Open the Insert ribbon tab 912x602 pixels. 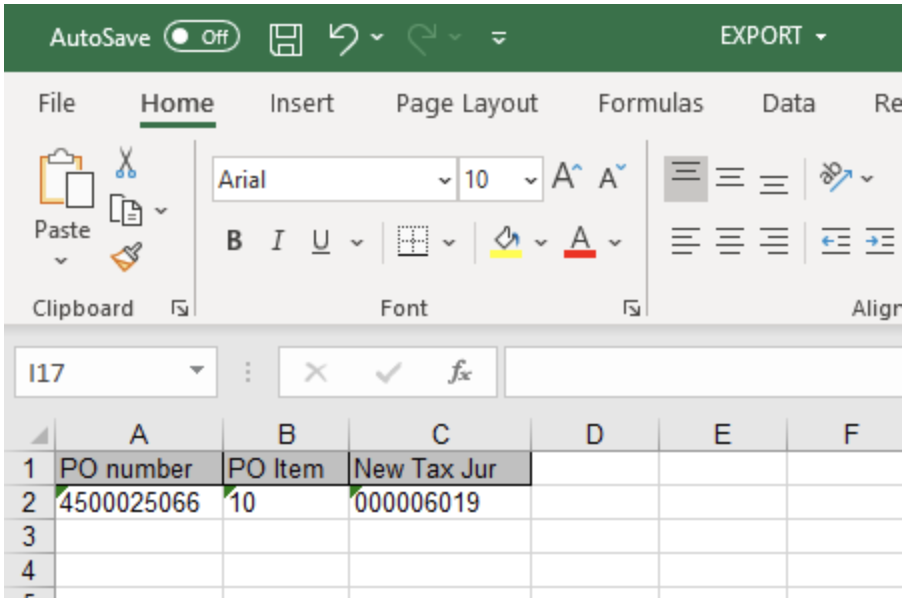(x=302, y=104)
